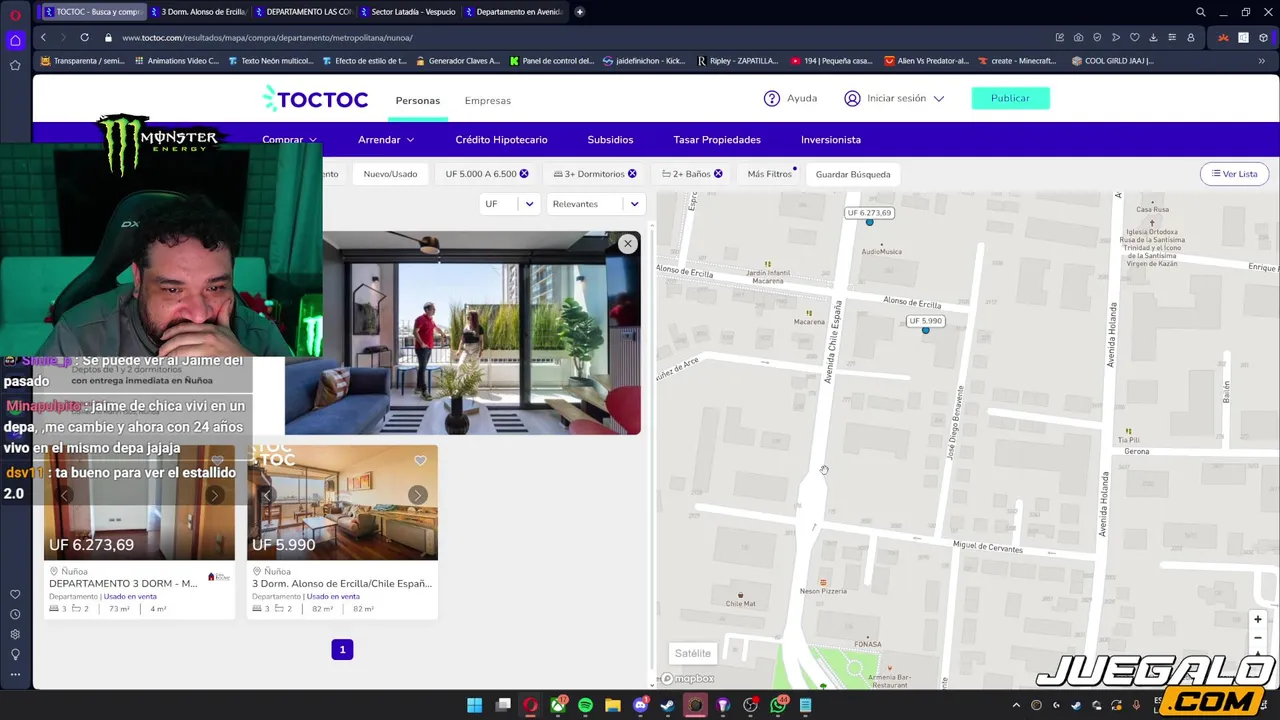Image resolution: width=1280 pixels, height=720 pixels.
Task: Open Subsidios menu item
Action: [610, 140]
